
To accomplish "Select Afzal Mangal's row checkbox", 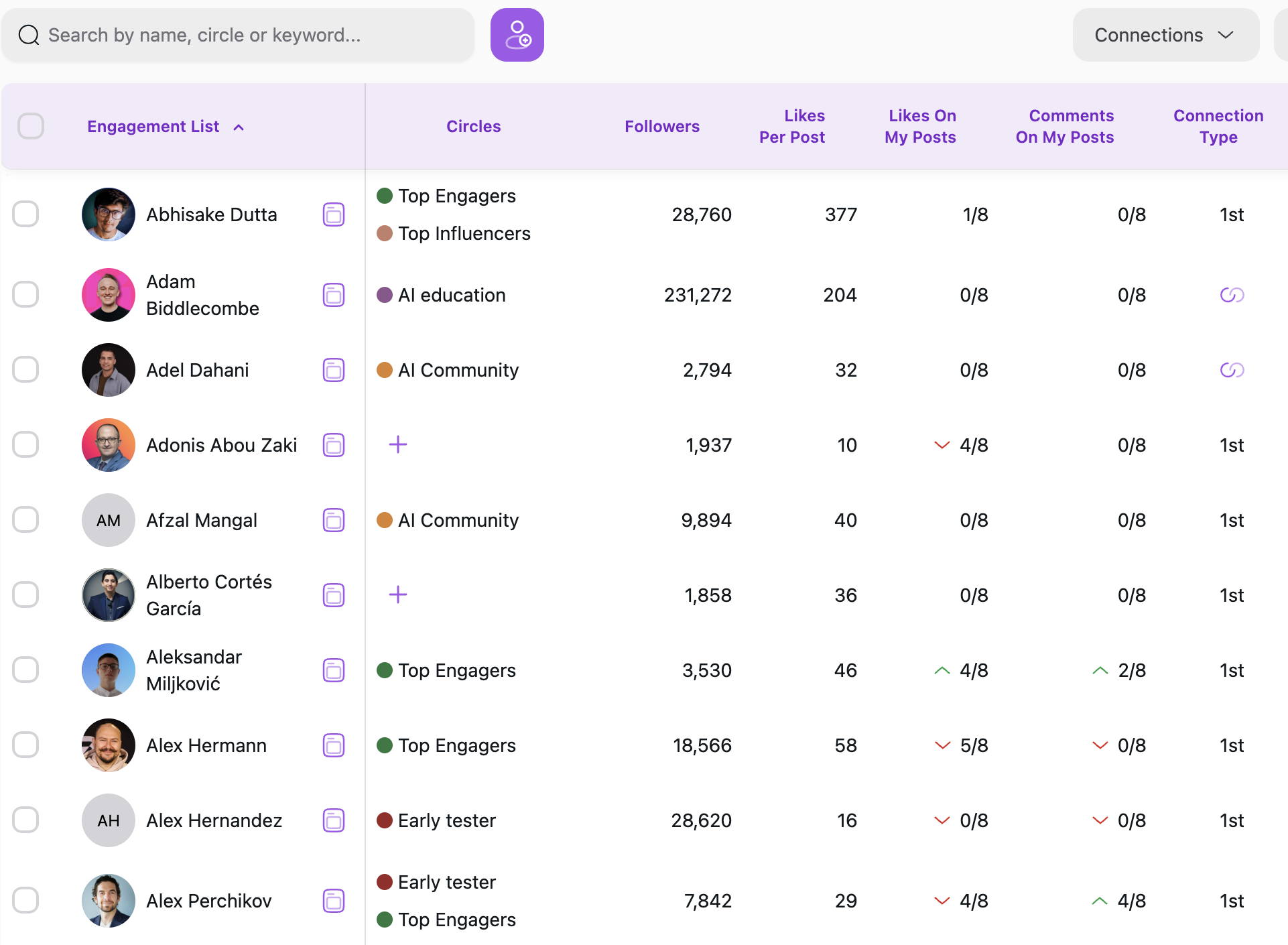I will click(x=25, y=519).
